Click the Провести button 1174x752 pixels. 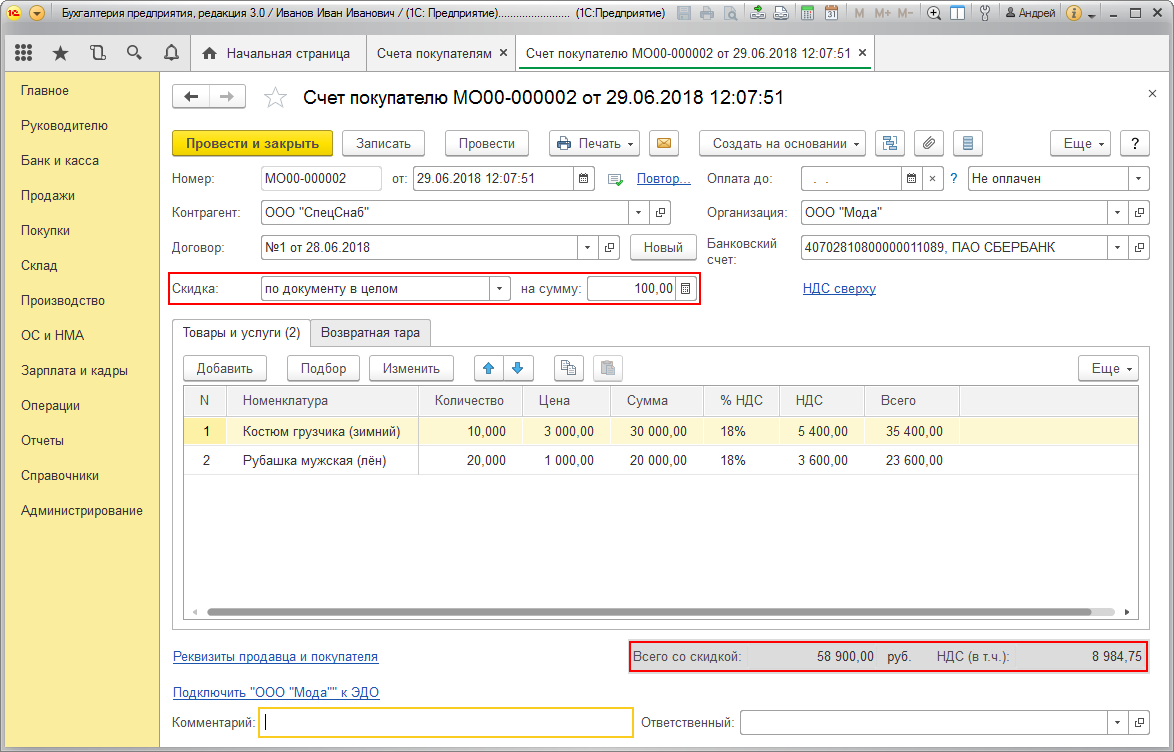(x=487, y=143)
